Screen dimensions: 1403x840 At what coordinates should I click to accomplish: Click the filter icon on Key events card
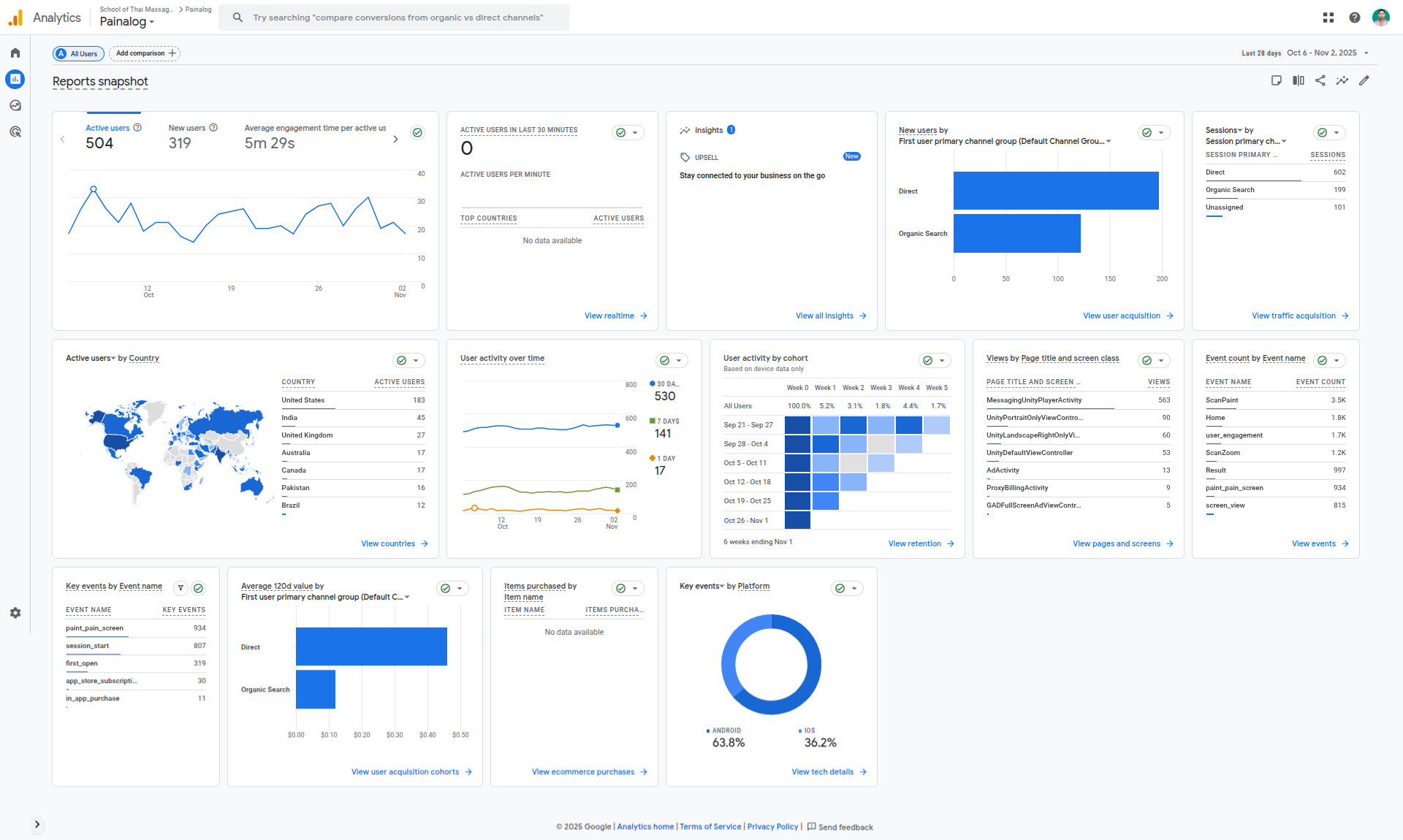tap(180, 589)
